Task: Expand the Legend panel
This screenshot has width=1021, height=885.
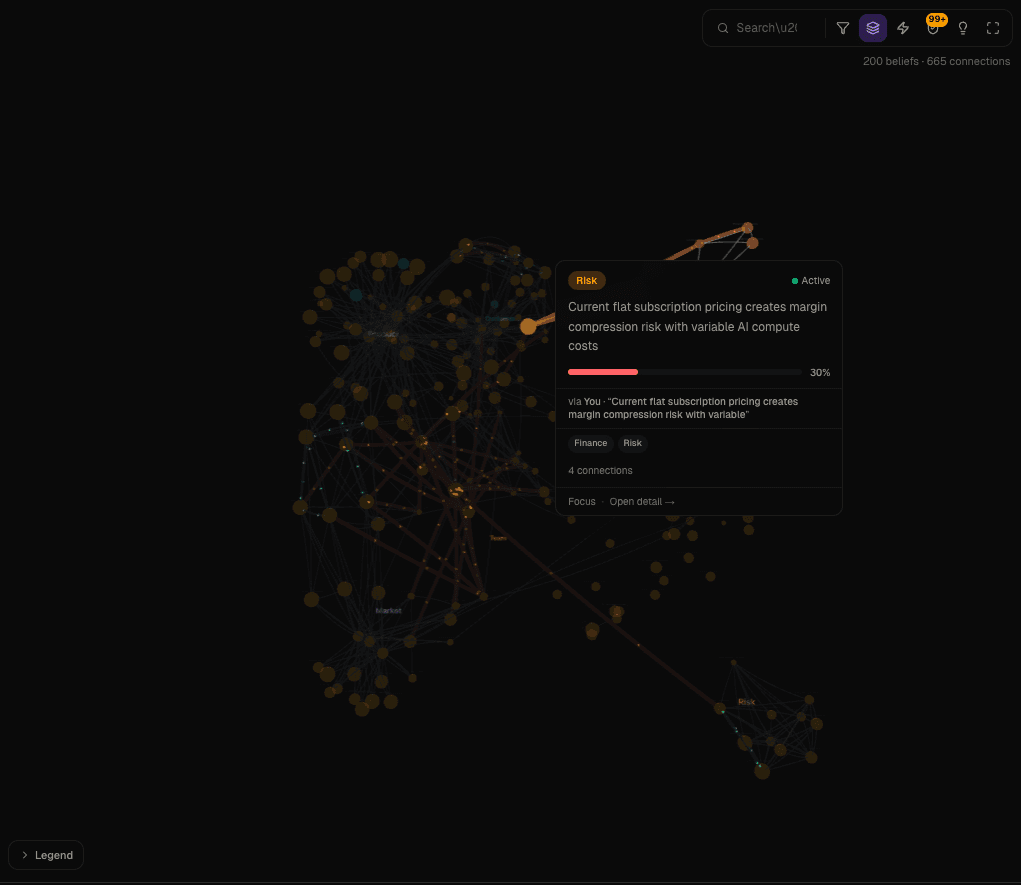Action: coord(46,855)
